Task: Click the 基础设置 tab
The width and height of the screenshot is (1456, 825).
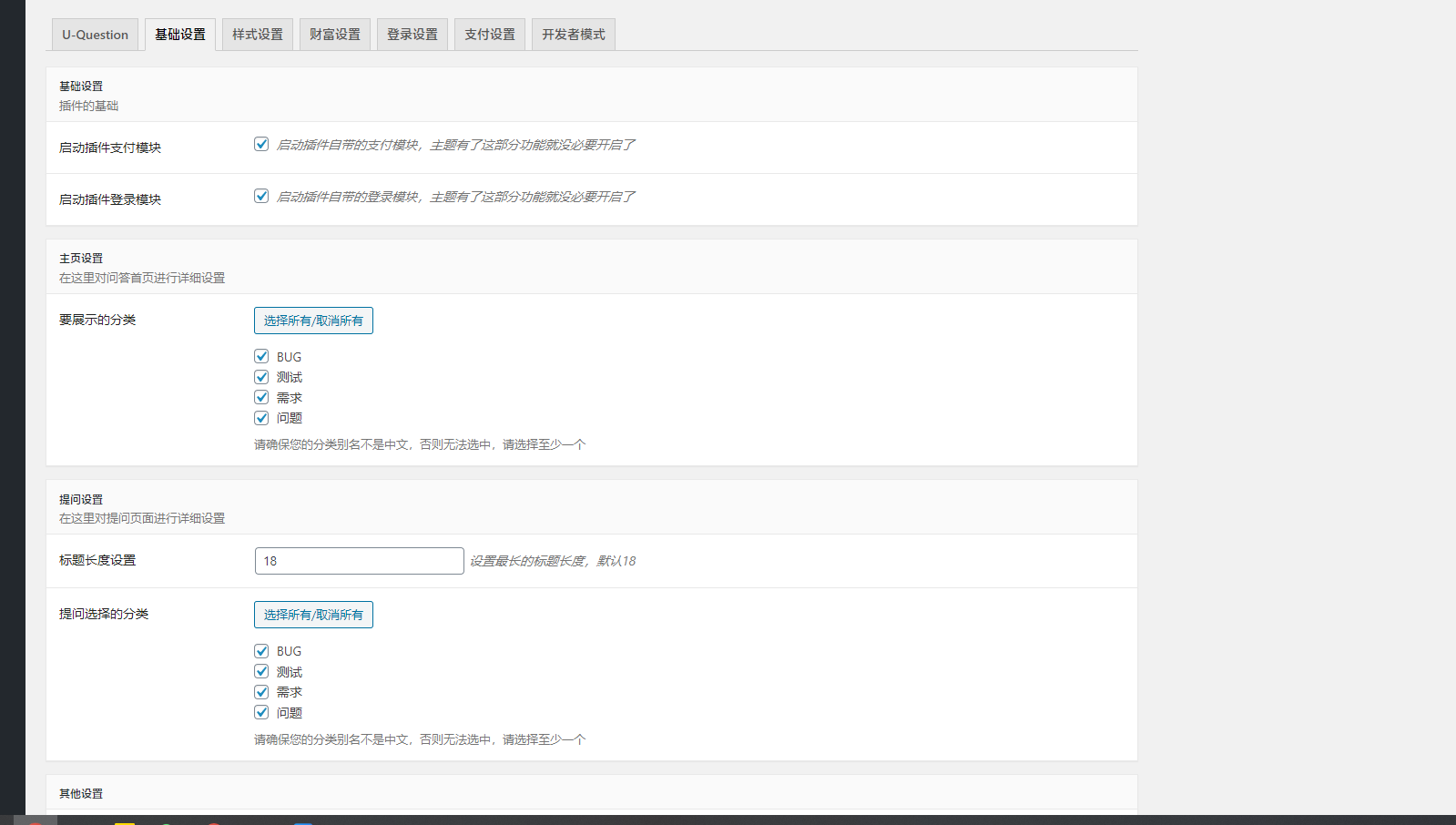Action: 180,35
